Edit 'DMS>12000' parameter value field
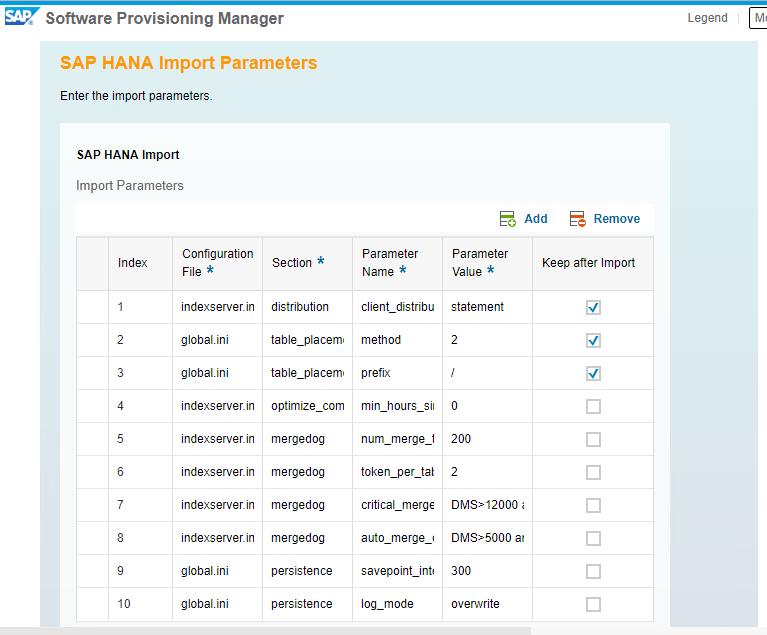 pos(487,505)
